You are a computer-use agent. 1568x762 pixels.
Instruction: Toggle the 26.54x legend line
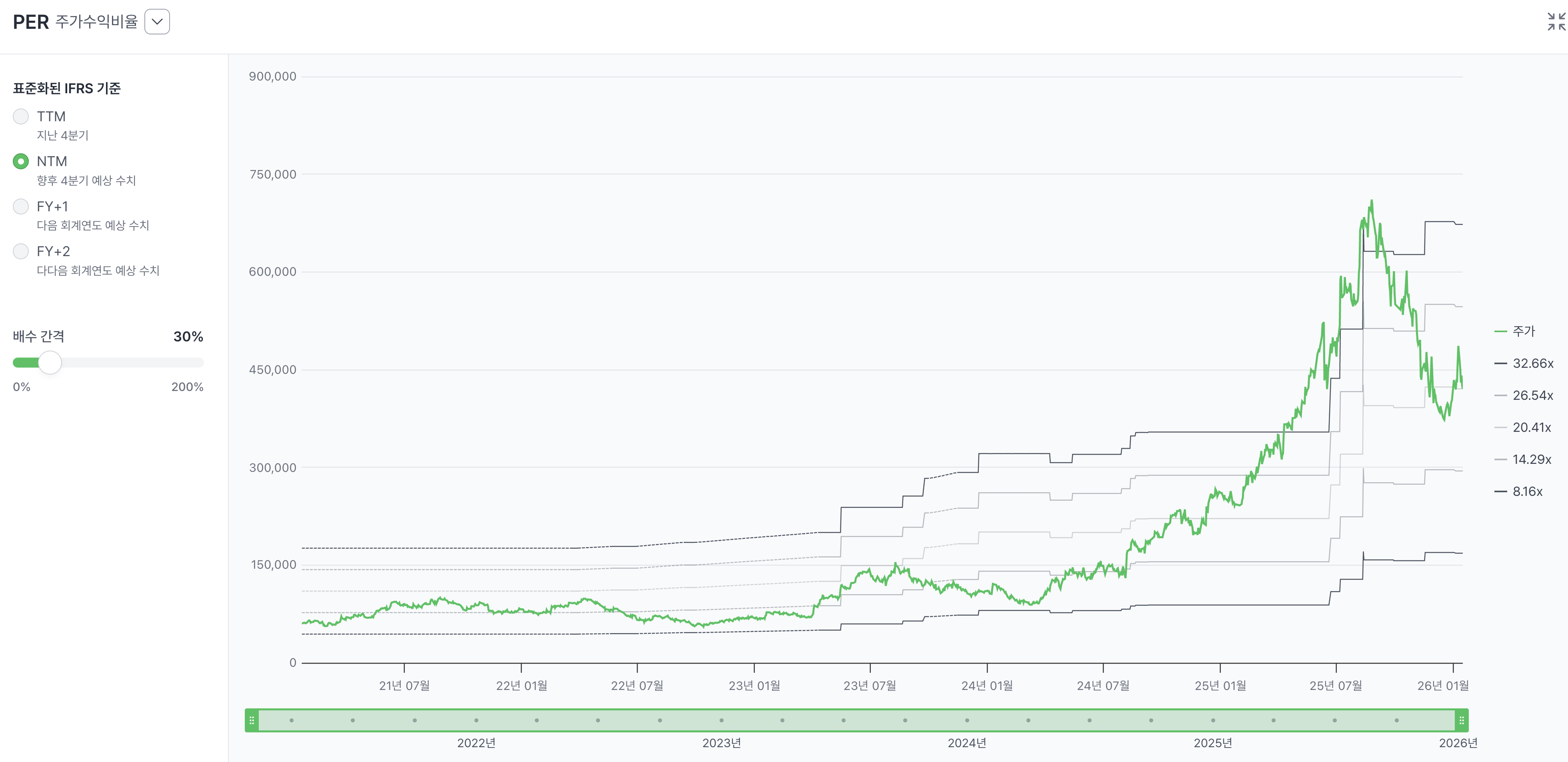[1524, 396]
